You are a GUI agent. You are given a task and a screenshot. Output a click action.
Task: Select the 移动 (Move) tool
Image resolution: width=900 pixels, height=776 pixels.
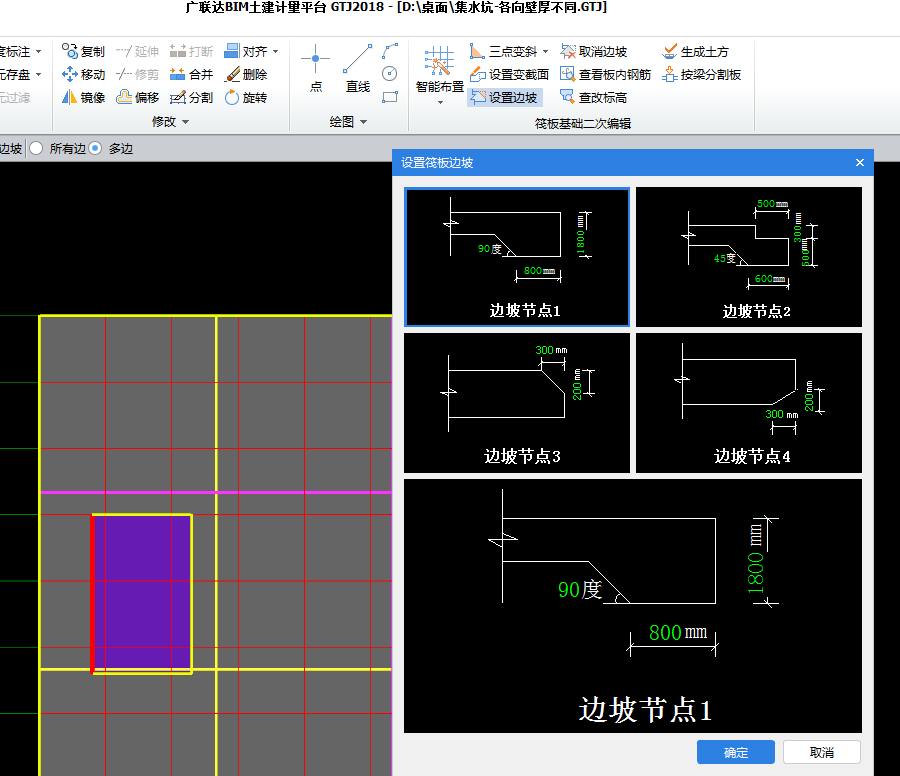point(84,75)
